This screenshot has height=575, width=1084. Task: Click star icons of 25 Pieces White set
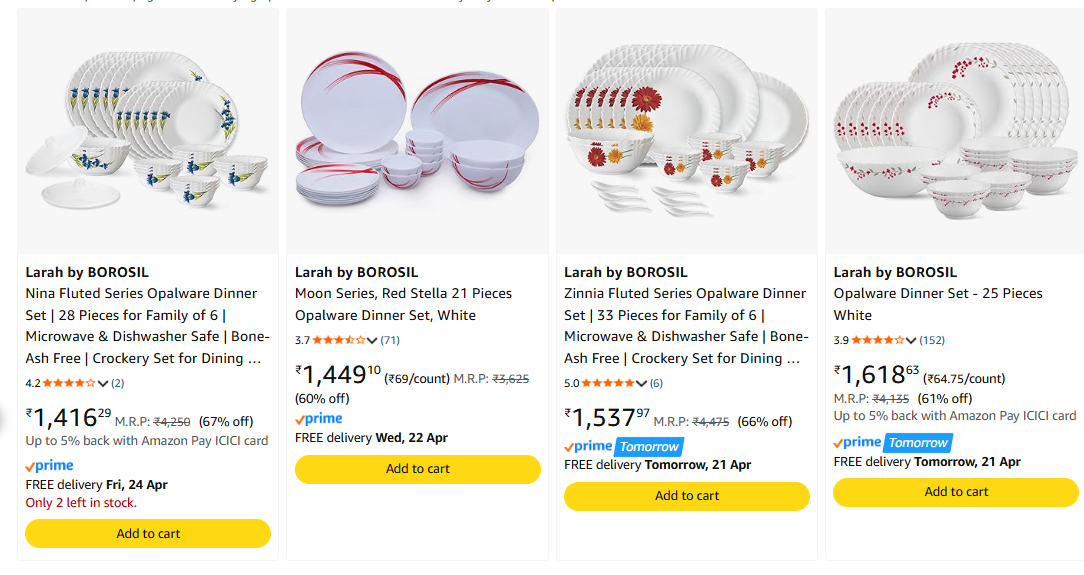tap(877, 340)
